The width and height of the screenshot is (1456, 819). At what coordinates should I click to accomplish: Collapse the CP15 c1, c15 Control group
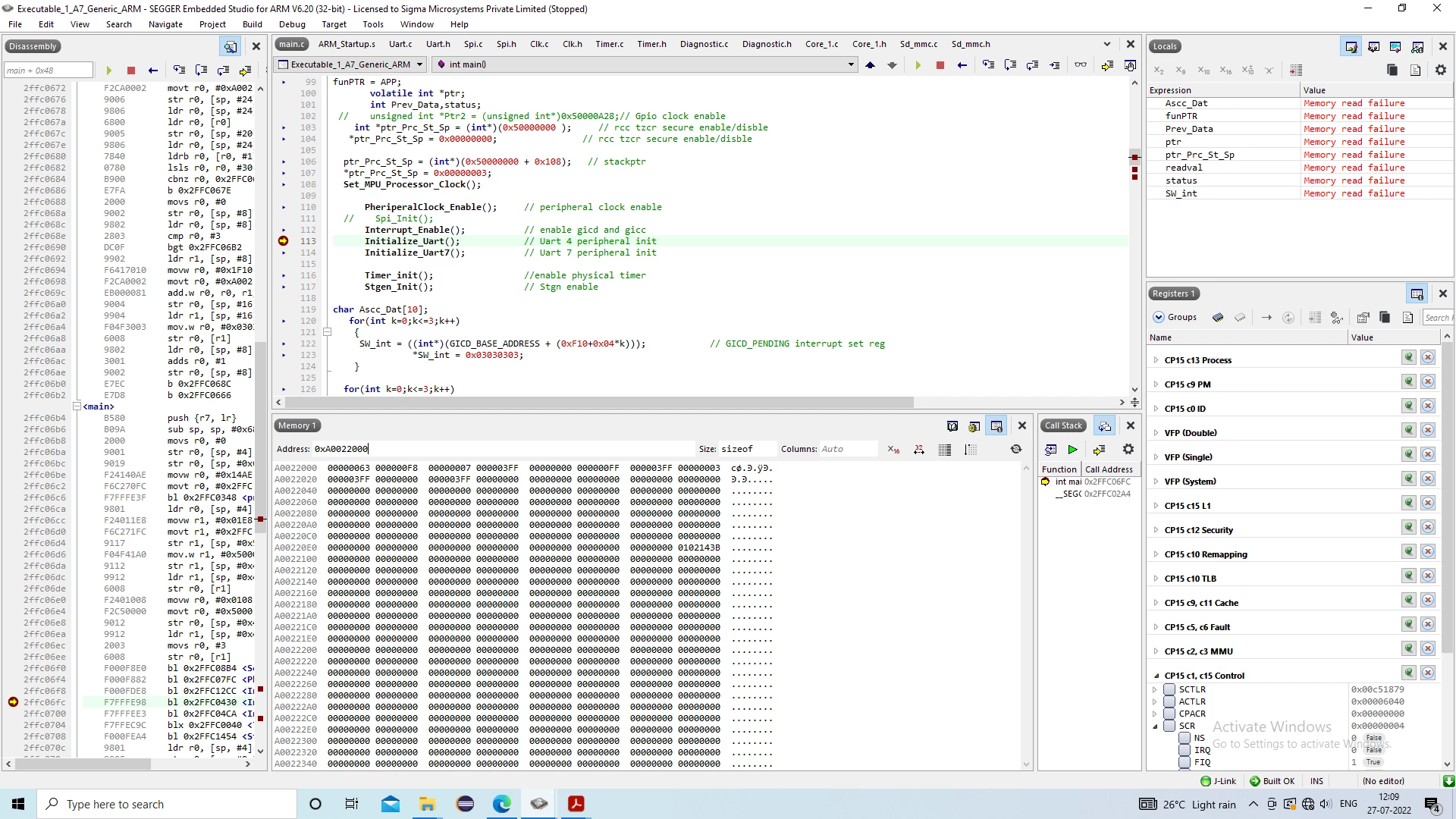1156,676
